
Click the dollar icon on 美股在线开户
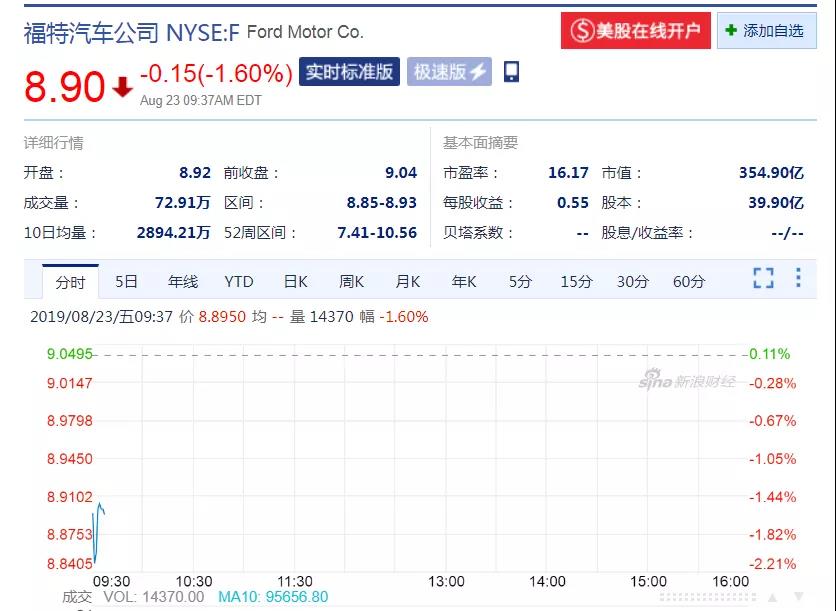click(x=582, y=31)
